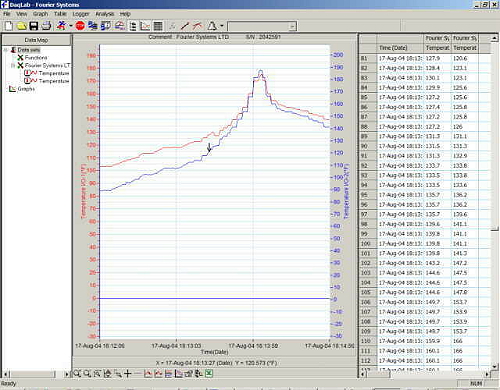500x390 pixels.
Task: Click the plus Add cursor icon
Action: 128,374
